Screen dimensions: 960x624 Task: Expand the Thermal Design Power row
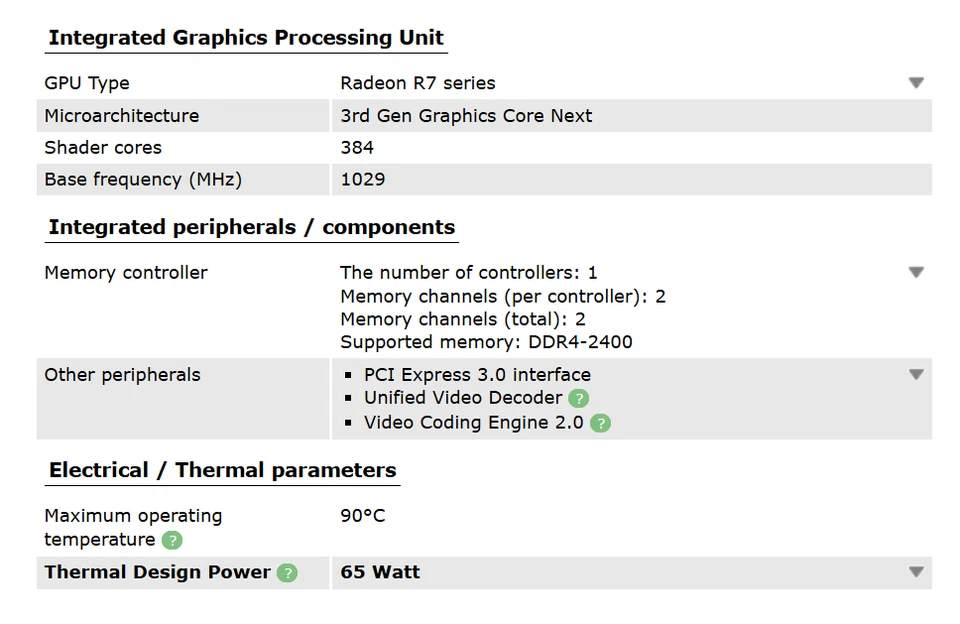(x=916, y=572)
